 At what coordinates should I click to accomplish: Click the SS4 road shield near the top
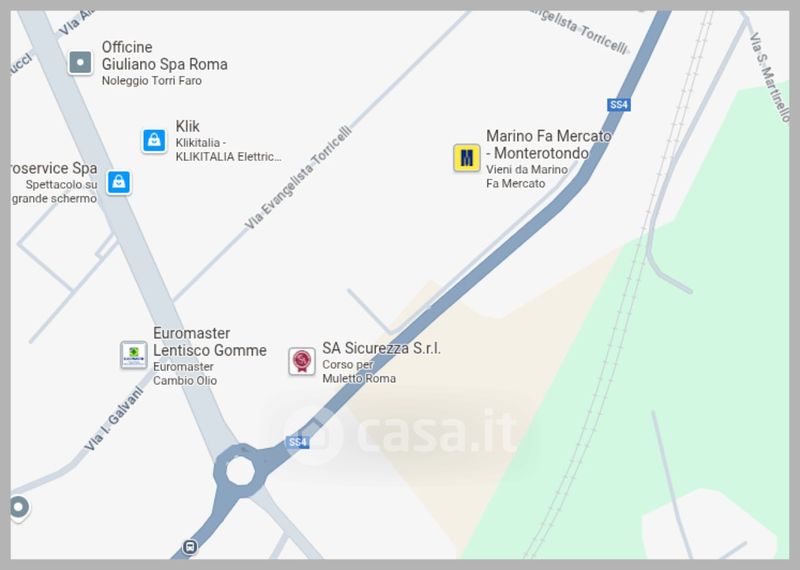click(x=618, y=105)
